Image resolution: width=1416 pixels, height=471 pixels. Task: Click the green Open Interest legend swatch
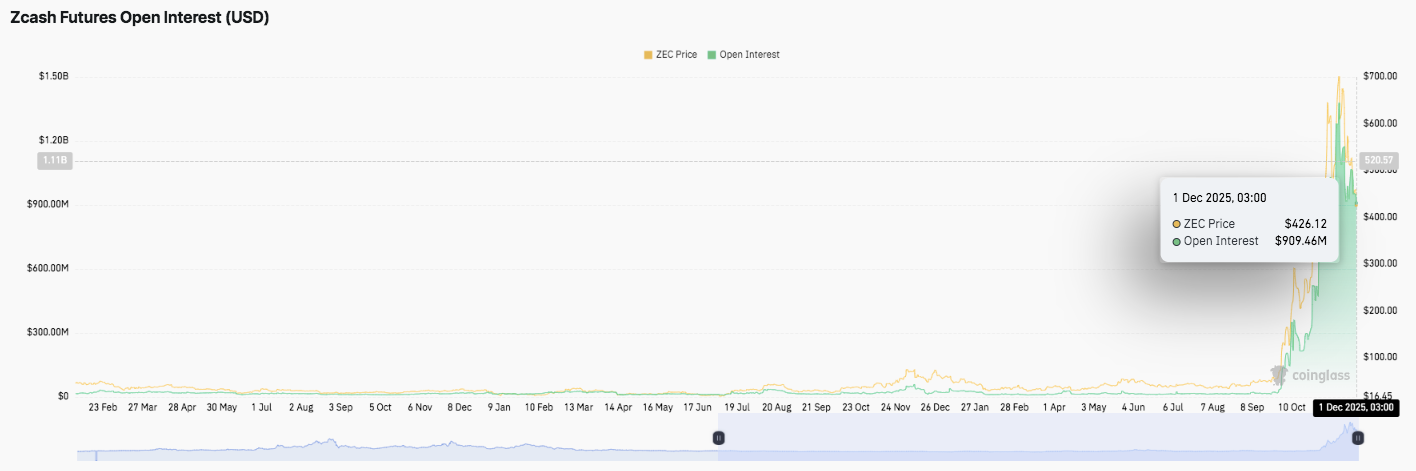click(712, 54)
